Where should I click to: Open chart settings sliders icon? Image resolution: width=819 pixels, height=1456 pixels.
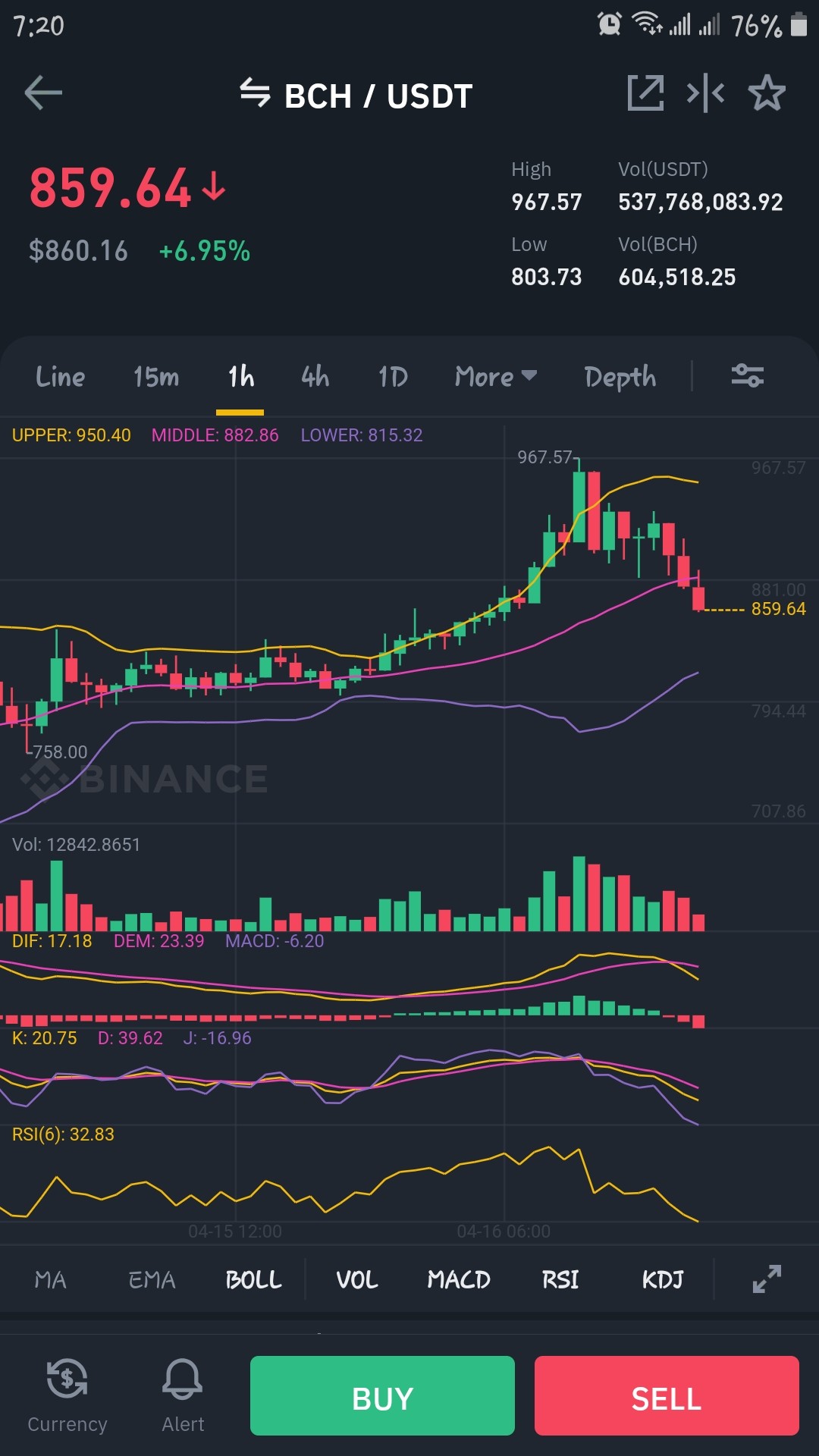pyautogui.click(x=747, y=376)
